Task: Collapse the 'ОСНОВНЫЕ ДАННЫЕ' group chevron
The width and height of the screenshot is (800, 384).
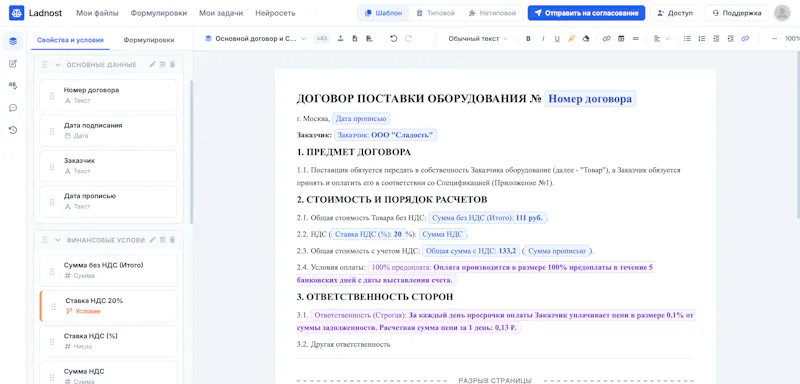Action: (58, 65)
